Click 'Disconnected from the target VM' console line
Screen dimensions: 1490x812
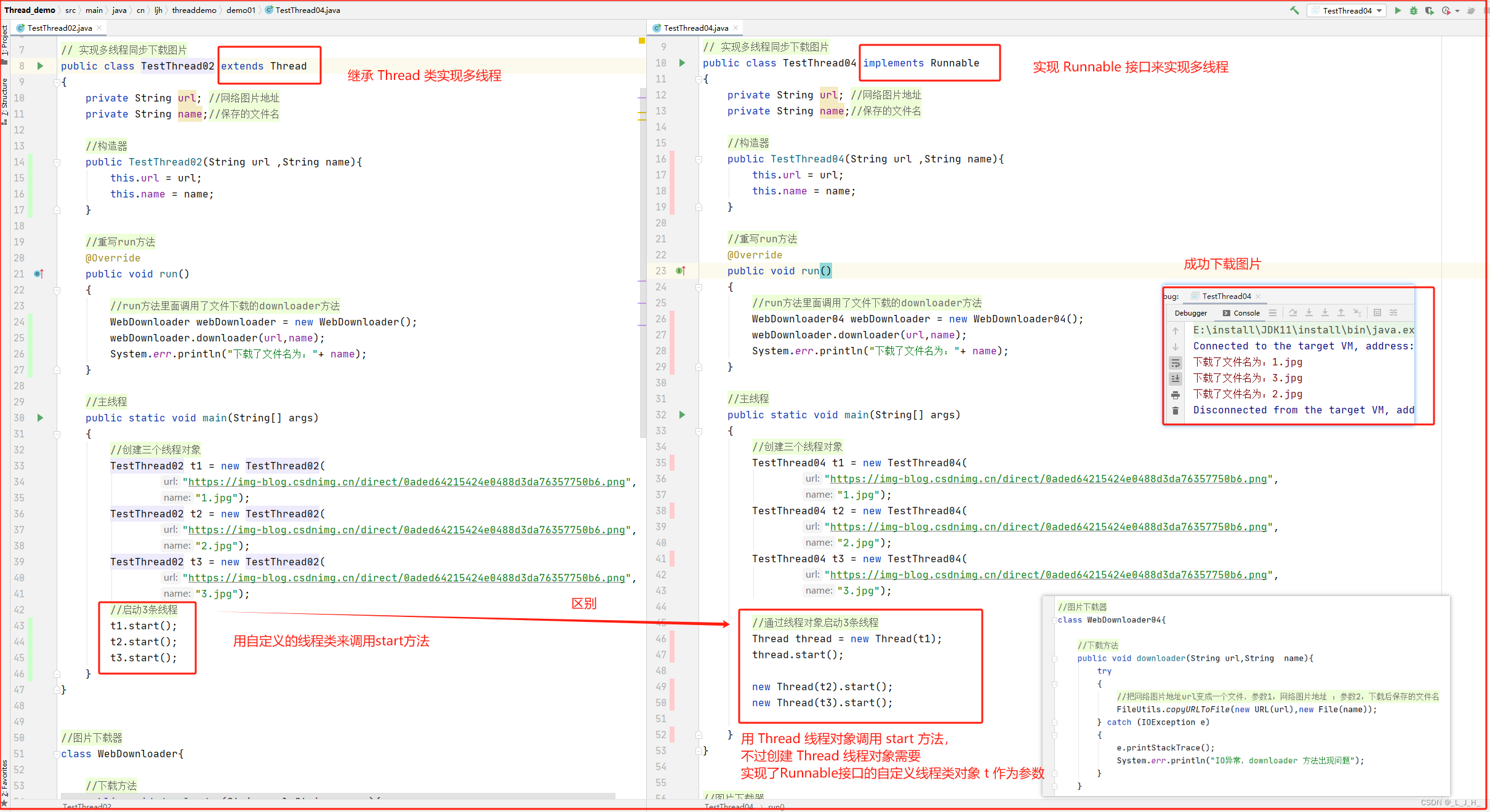point(1304,410)
